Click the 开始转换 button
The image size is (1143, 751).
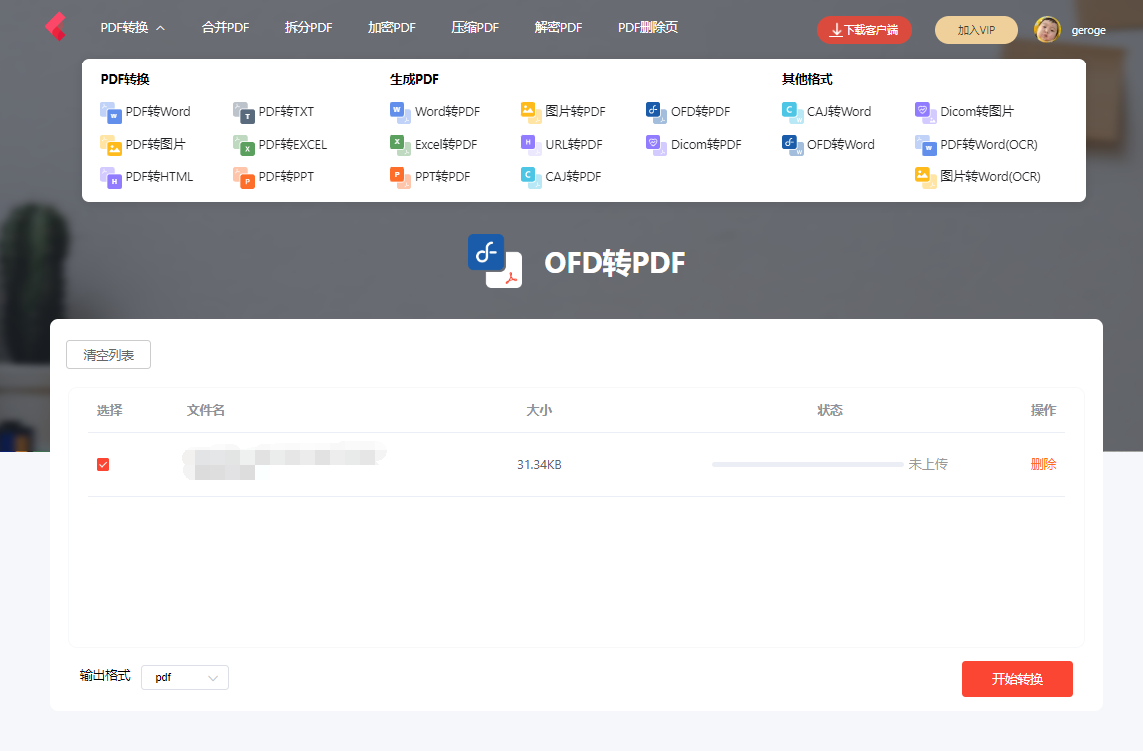pos(1017,678)
